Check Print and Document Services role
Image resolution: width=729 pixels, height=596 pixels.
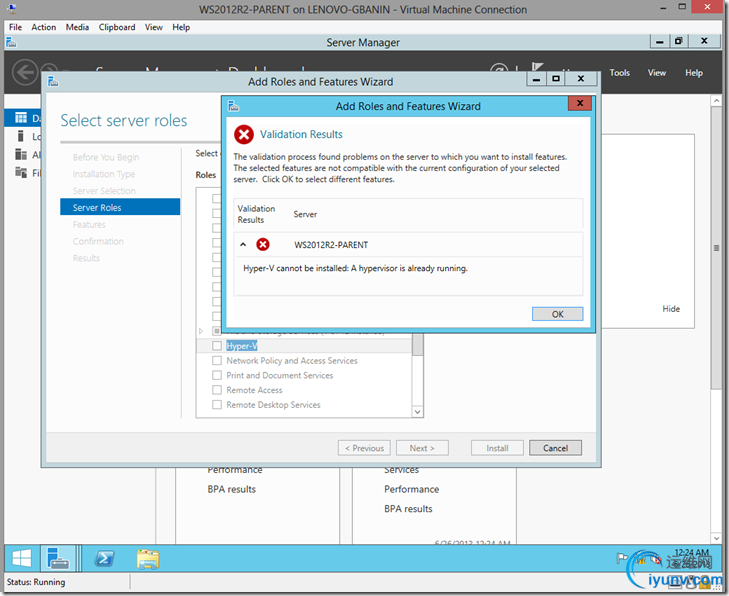(217, 375)
